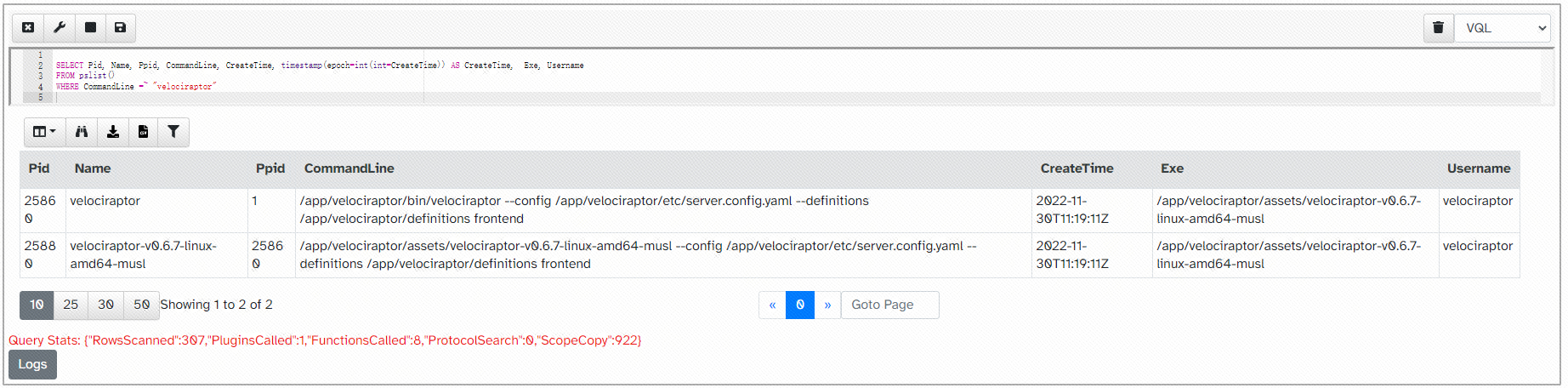Click the Goto Page input field
Viewport: 1568px width, 388px height.
coord(889,305)
